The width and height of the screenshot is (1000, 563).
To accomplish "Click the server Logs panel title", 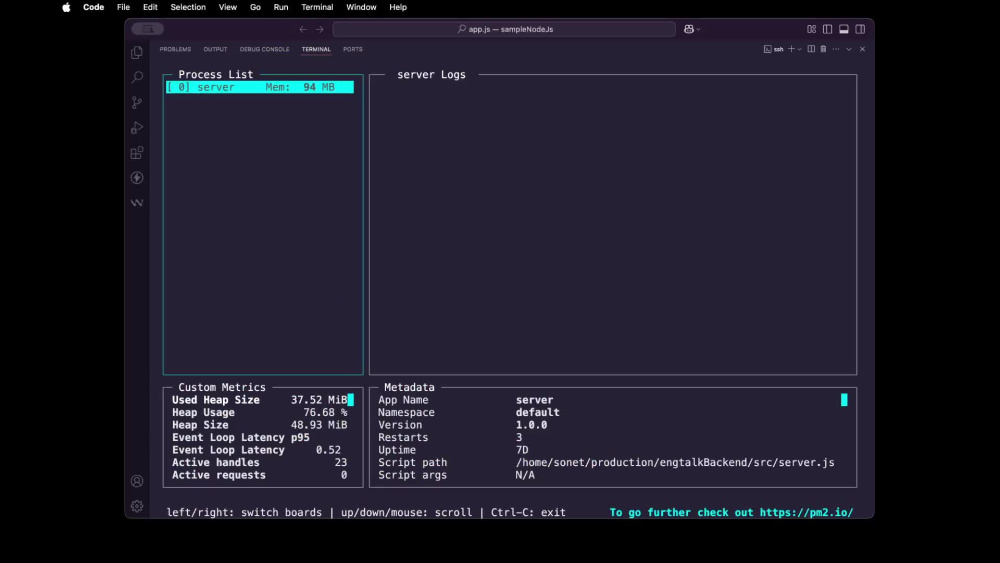I will [431, 75].
